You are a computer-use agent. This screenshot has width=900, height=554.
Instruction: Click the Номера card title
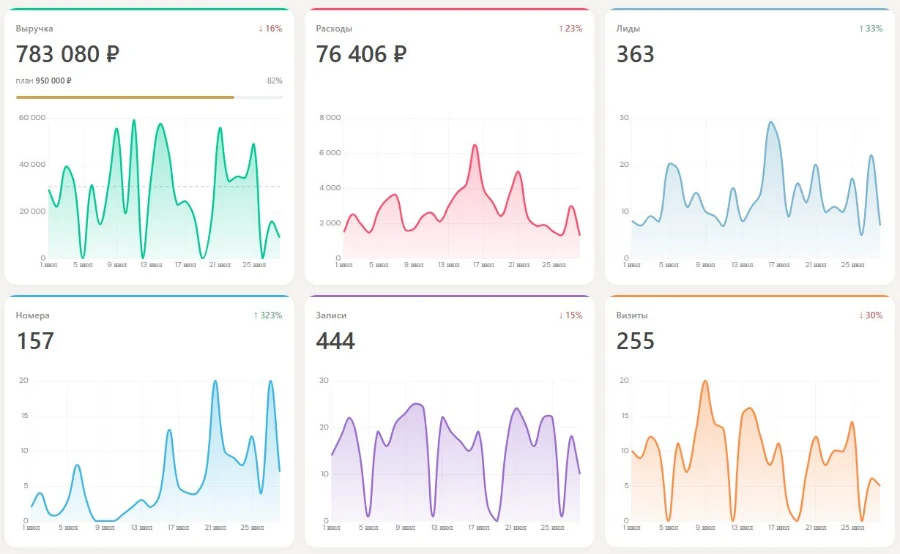32,315
